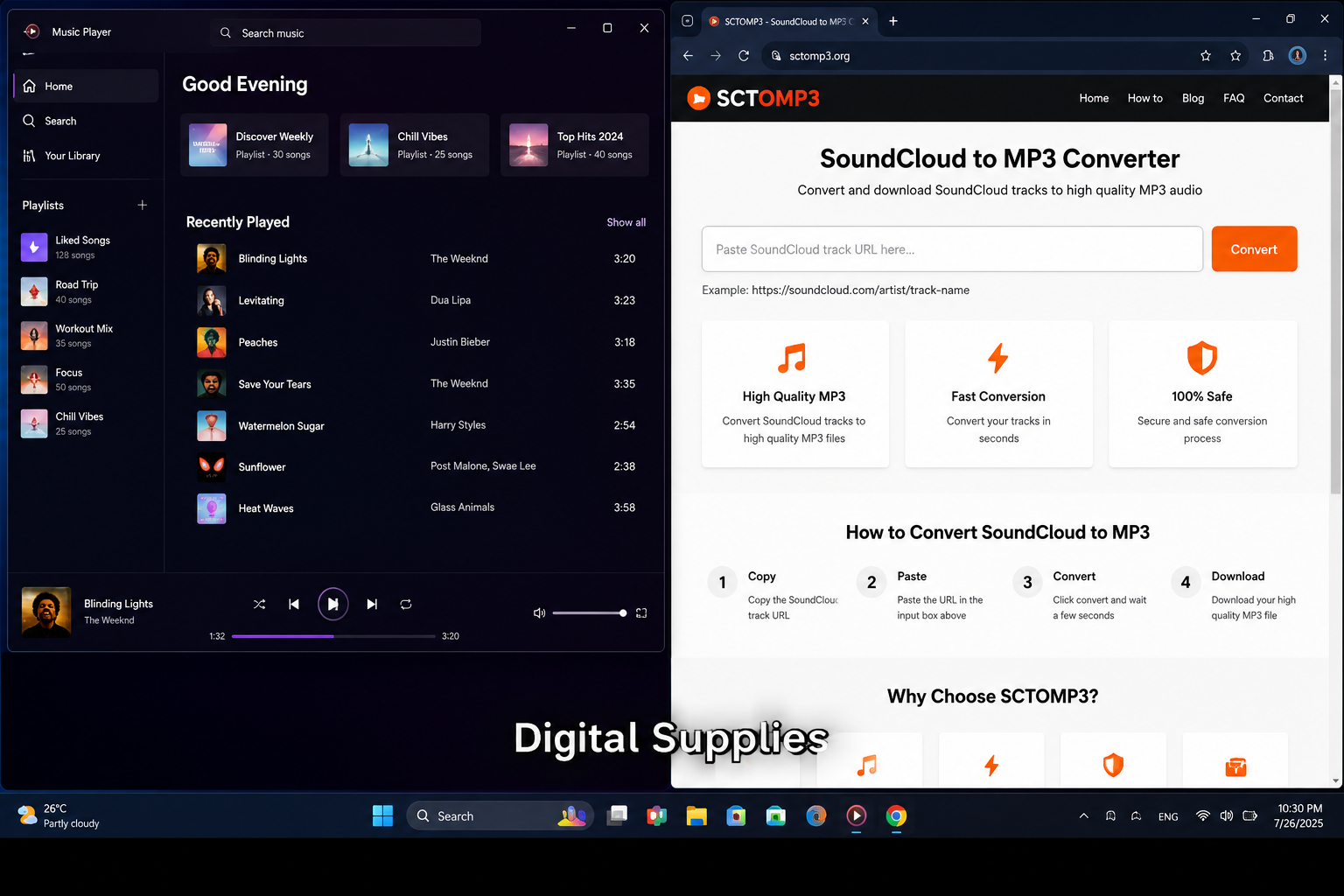
Task: Play Peaches by Justin Bieber
Action: tap(416, 342)
